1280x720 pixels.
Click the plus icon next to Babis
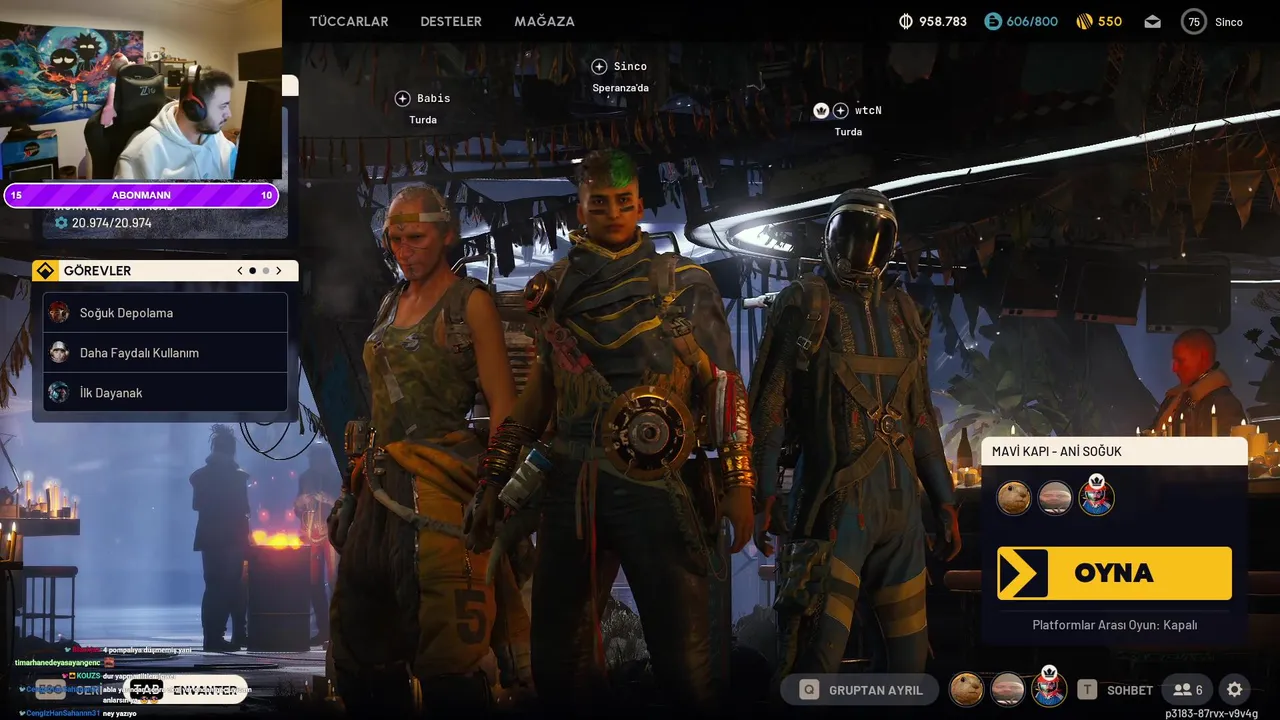pos(402,98)
